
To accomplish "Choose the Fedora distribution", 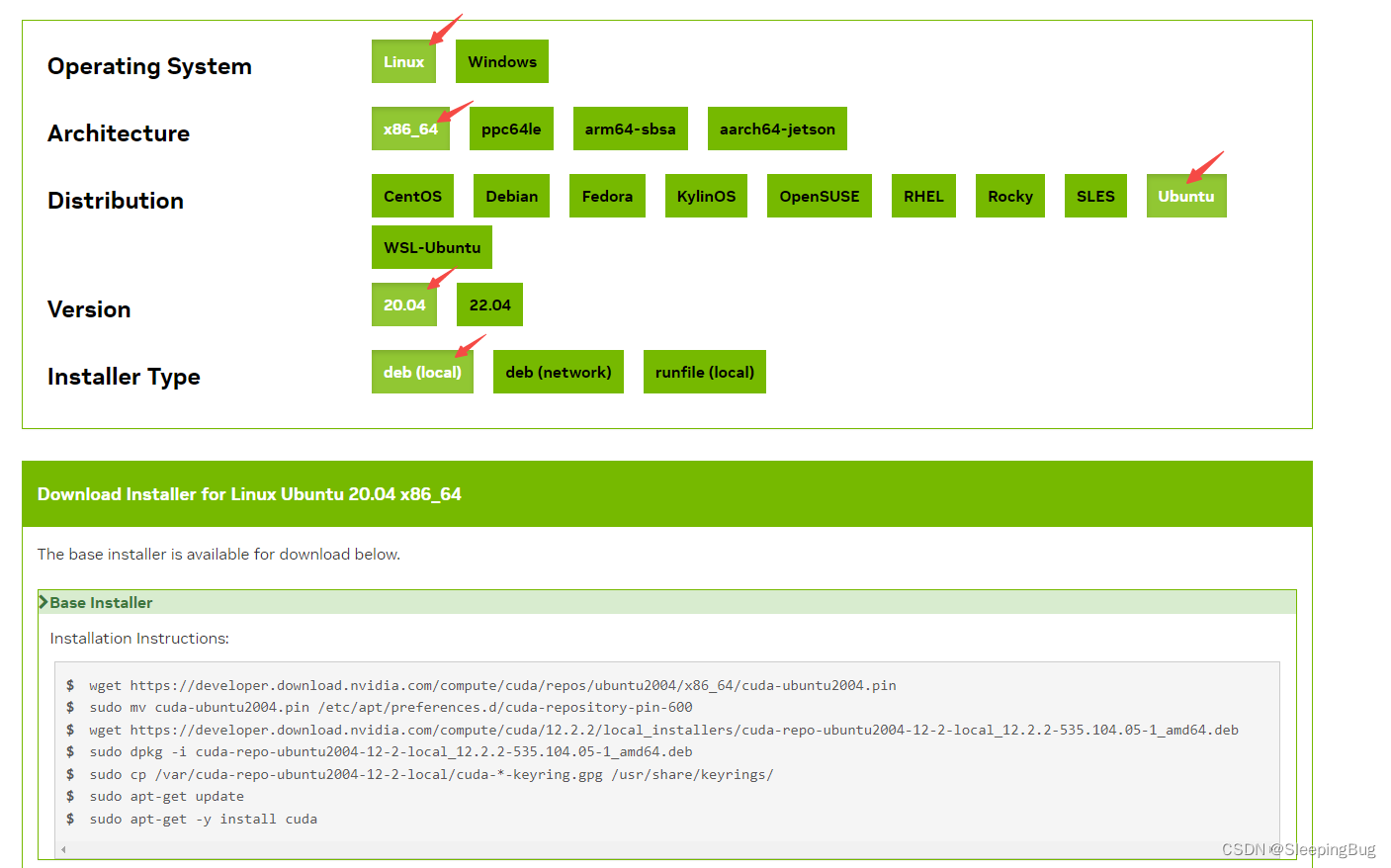I will click(607, 195).
